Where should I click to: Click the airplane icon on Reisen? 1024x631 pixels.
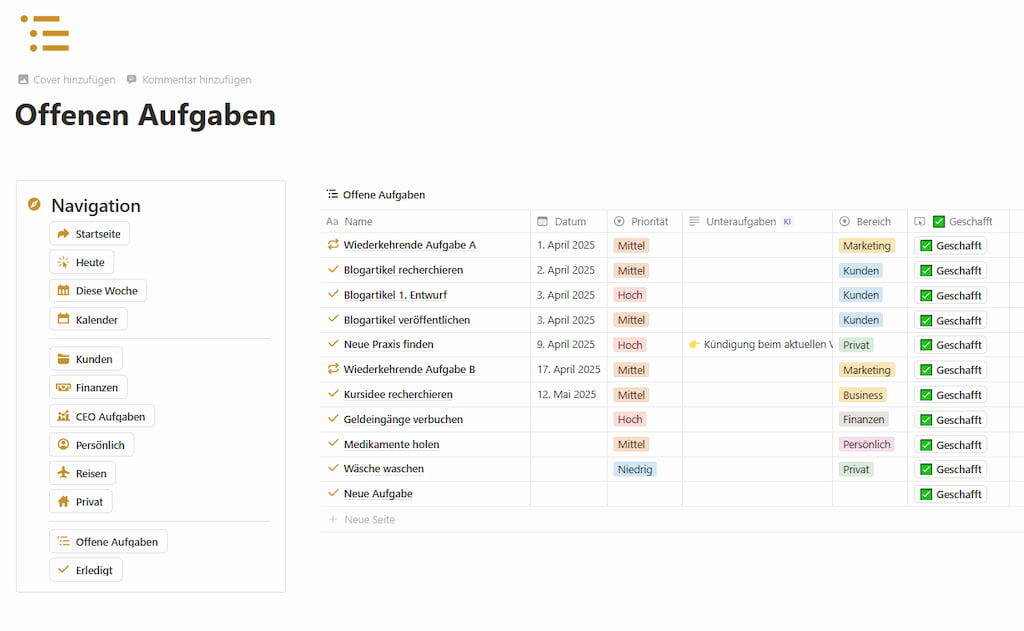point(63,472)
